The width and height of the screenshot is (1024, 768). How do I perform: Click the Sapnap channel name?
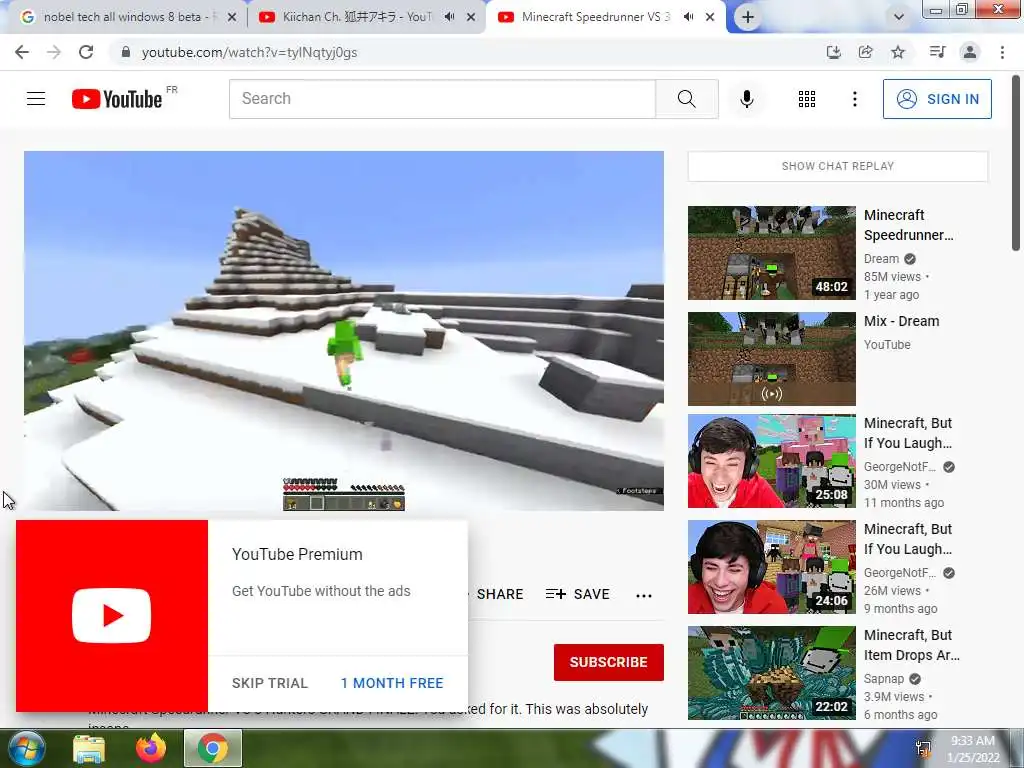pyautogui.click(x=884, y=679)
